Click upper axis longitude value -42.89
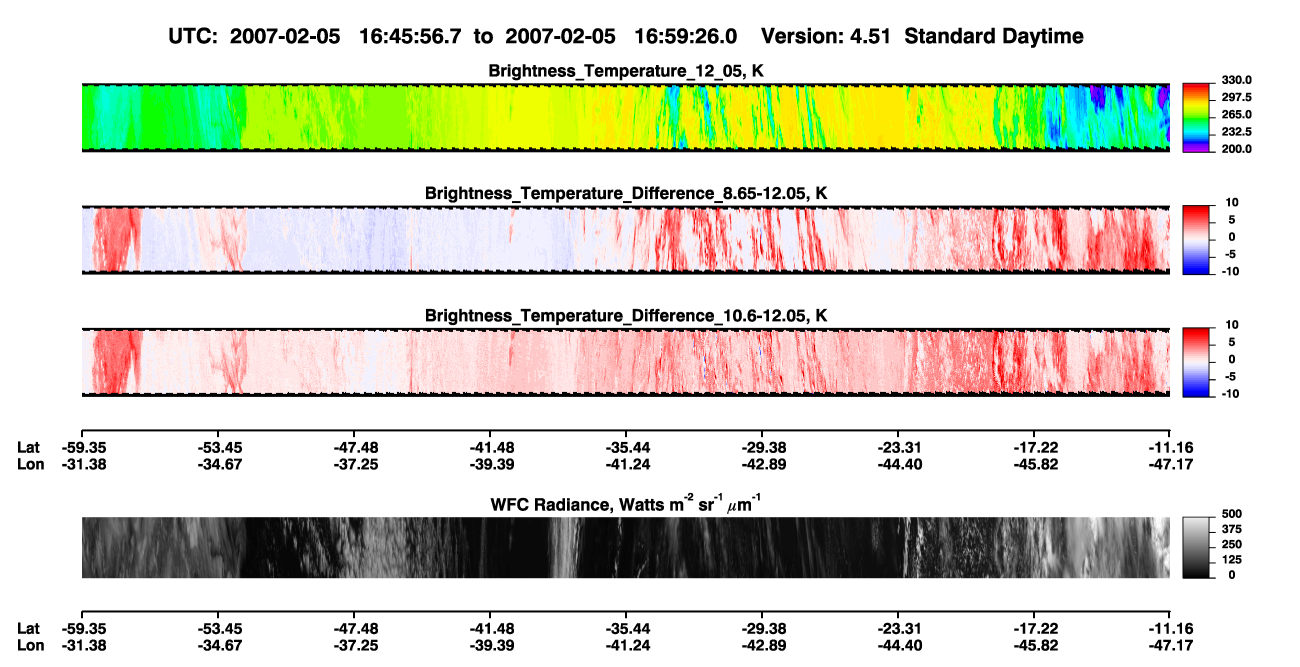Screen dimensions: 1300x667 click(x=762, y=465)
